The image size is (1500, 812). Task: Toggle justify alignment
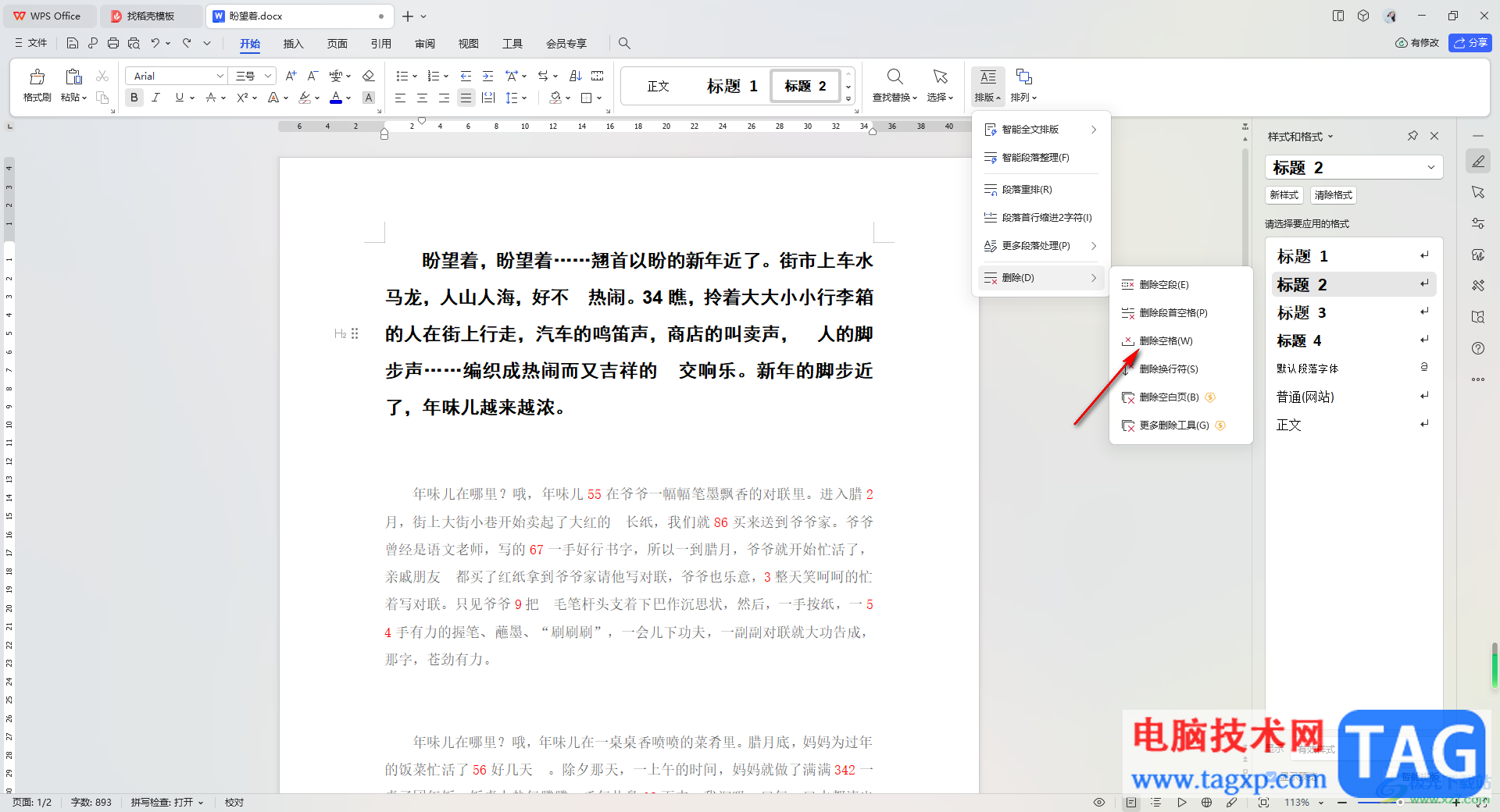(x=466, y=98)
